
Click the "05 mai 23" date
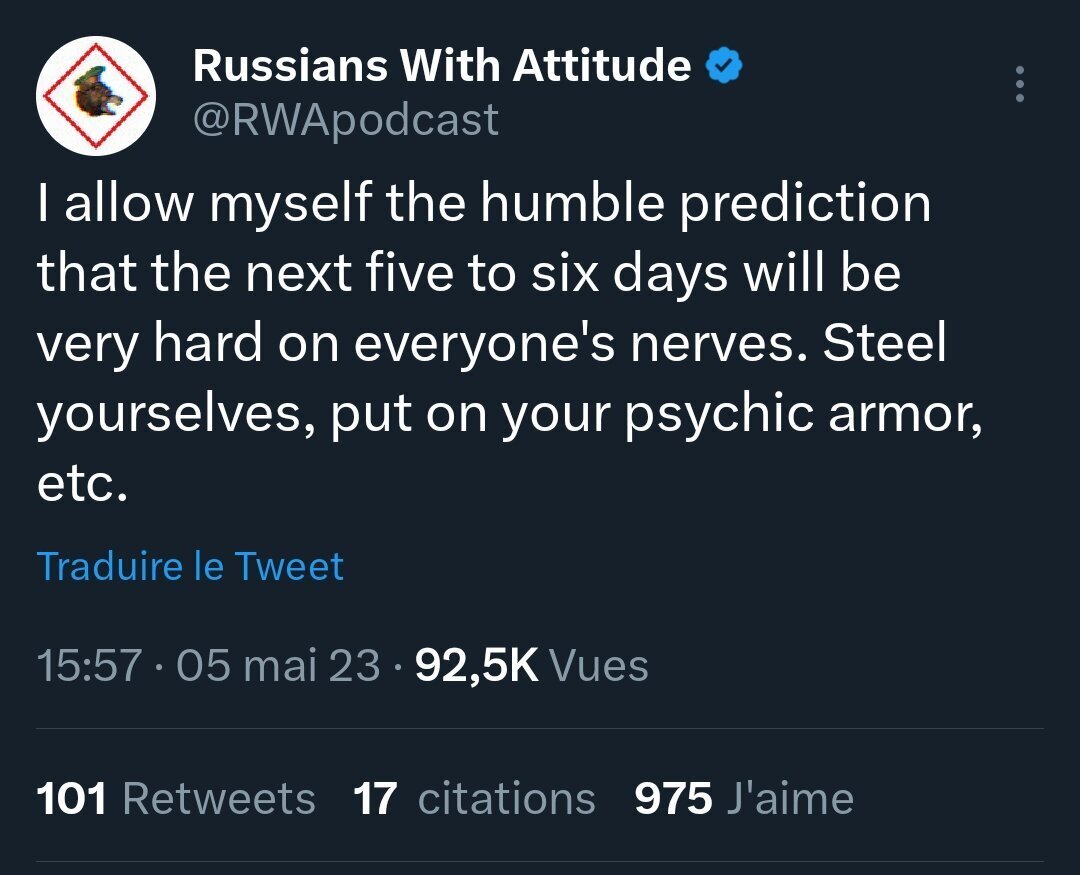[278, 666]
